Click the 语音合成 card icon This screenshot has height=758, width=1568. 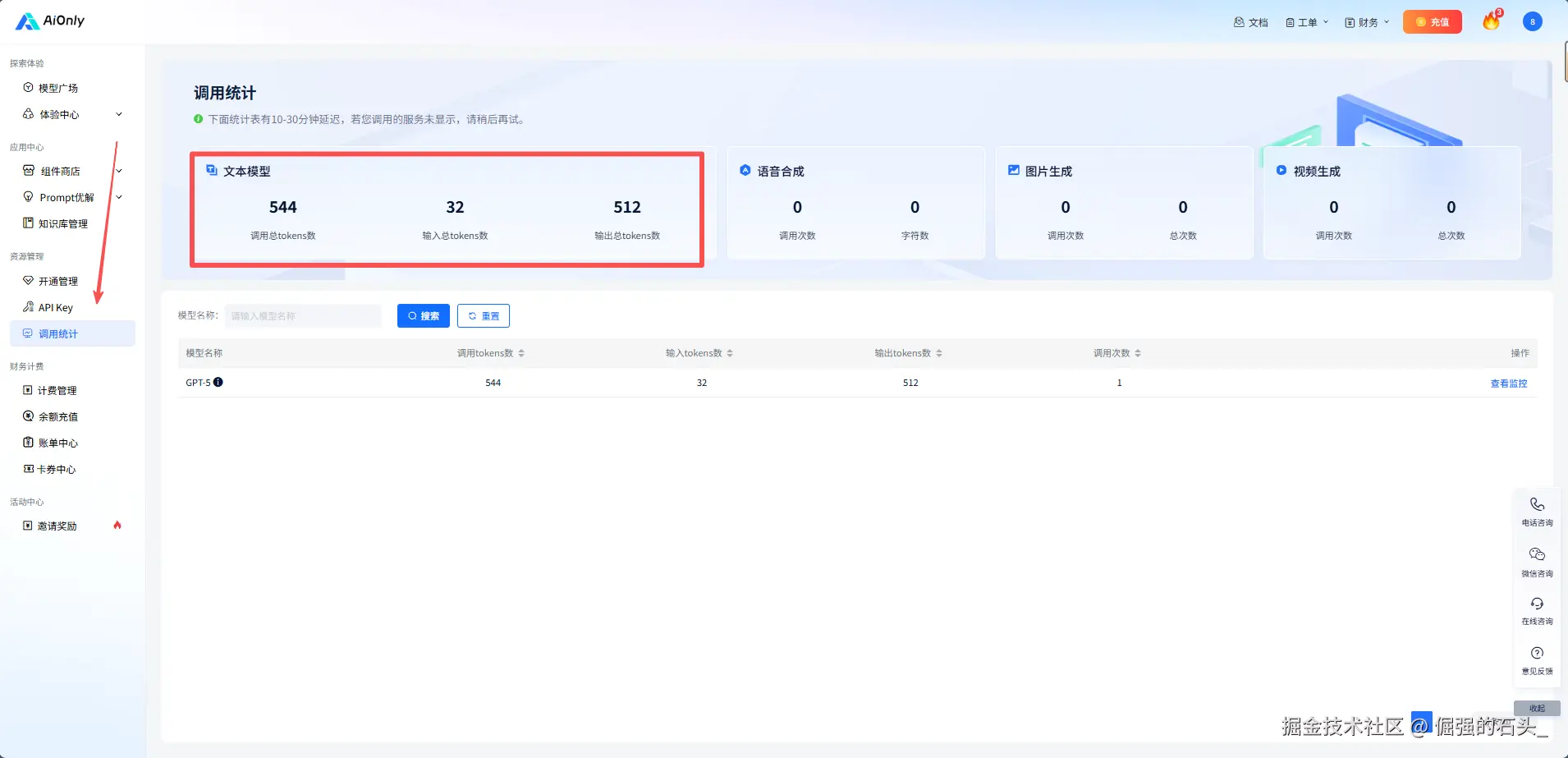[x=745, y=171]
